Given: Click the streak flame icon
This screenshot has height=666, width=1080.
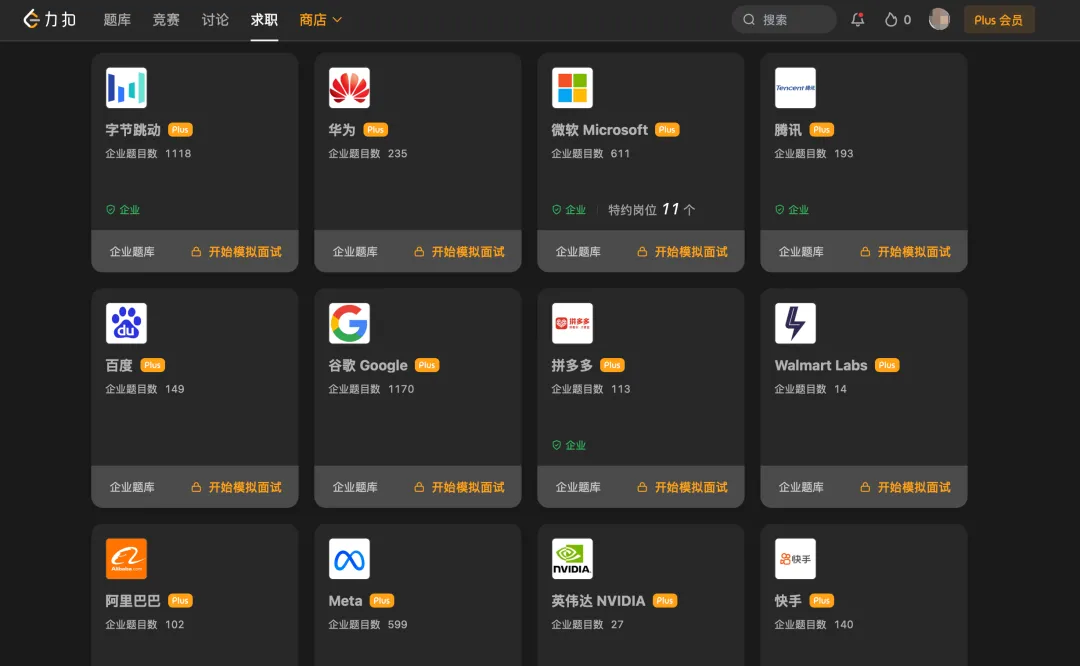Looking at the screenshot, I should (891, 19).
